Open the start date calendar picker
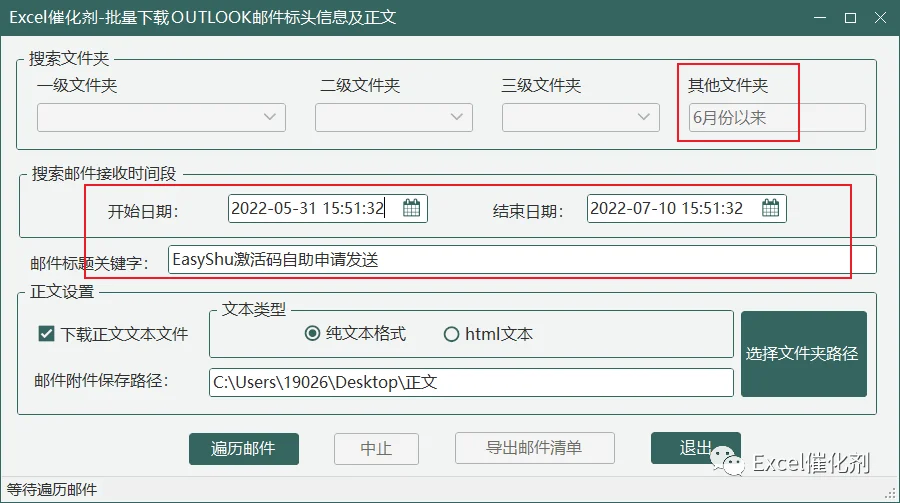 tap(412, 208)
